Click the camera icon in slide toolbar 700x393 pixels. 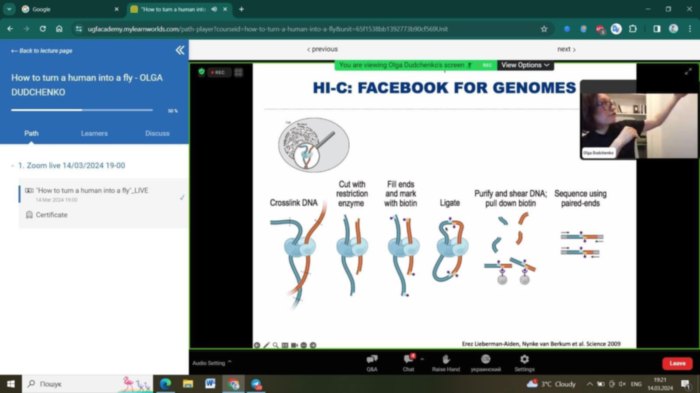(294, 345)
